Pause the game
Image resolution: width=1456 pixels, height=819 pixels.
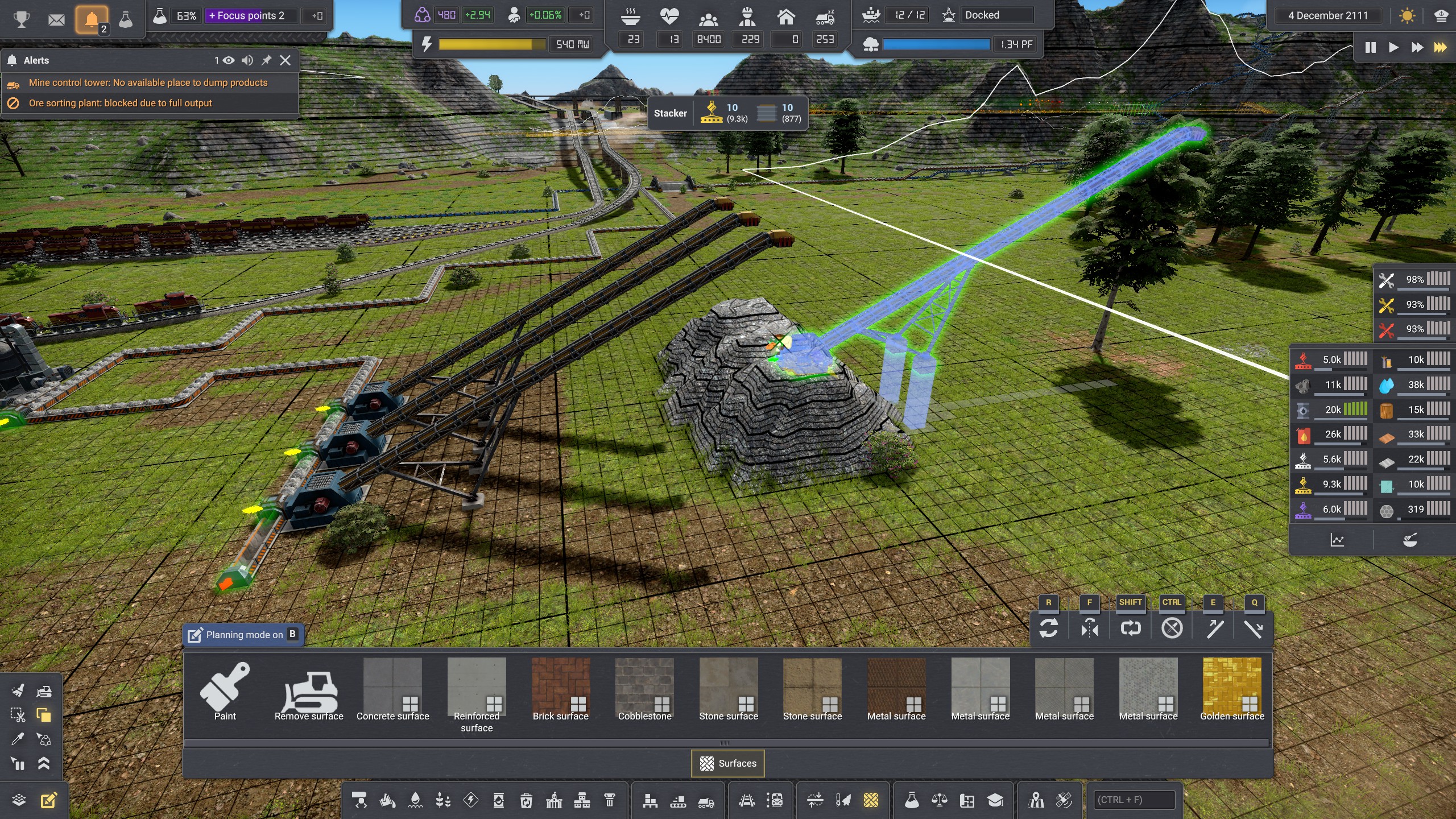click(x=1371, y=47)
